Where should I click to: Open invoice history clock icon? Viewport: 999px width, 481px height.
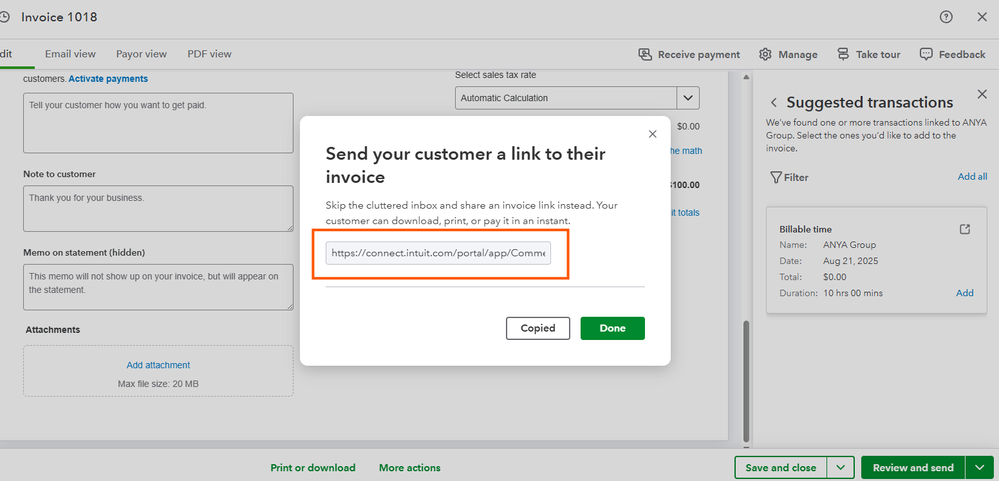coord(4,17)
